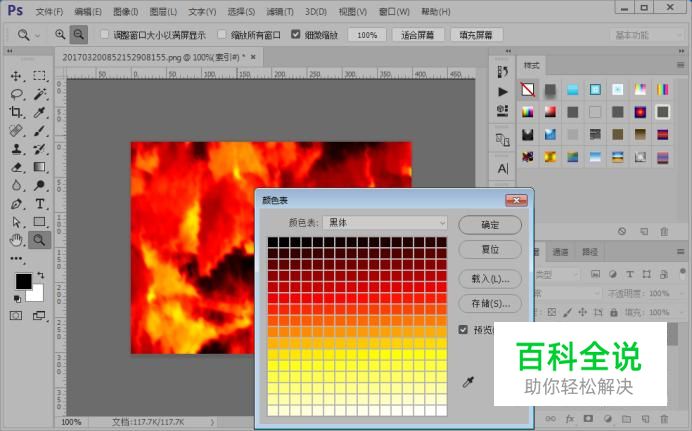692x431 pixels.
Task: Swap foreground and background colors
Action: tap(41, 275)
